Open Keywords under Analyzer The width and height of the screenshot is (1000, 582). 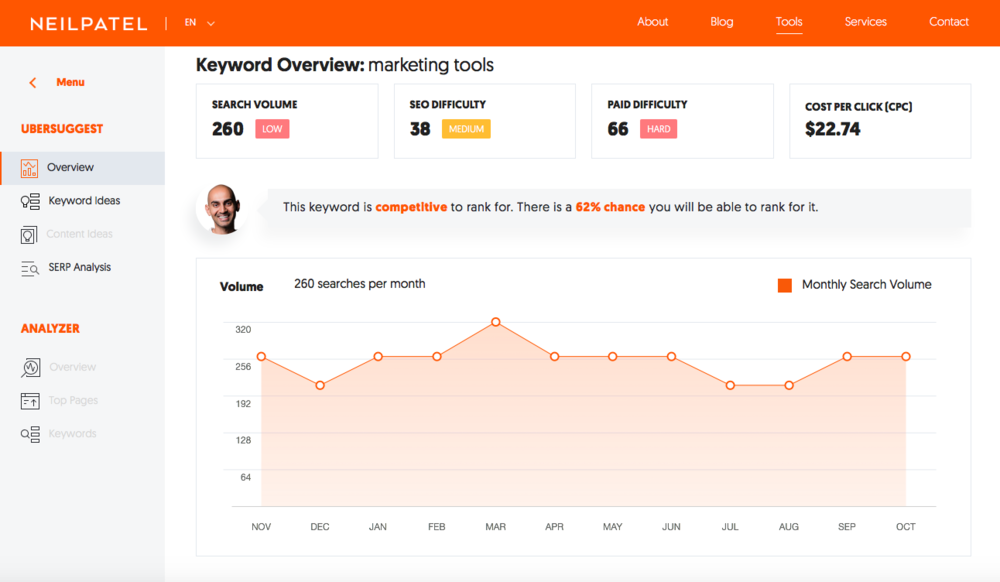click(73, 433)
